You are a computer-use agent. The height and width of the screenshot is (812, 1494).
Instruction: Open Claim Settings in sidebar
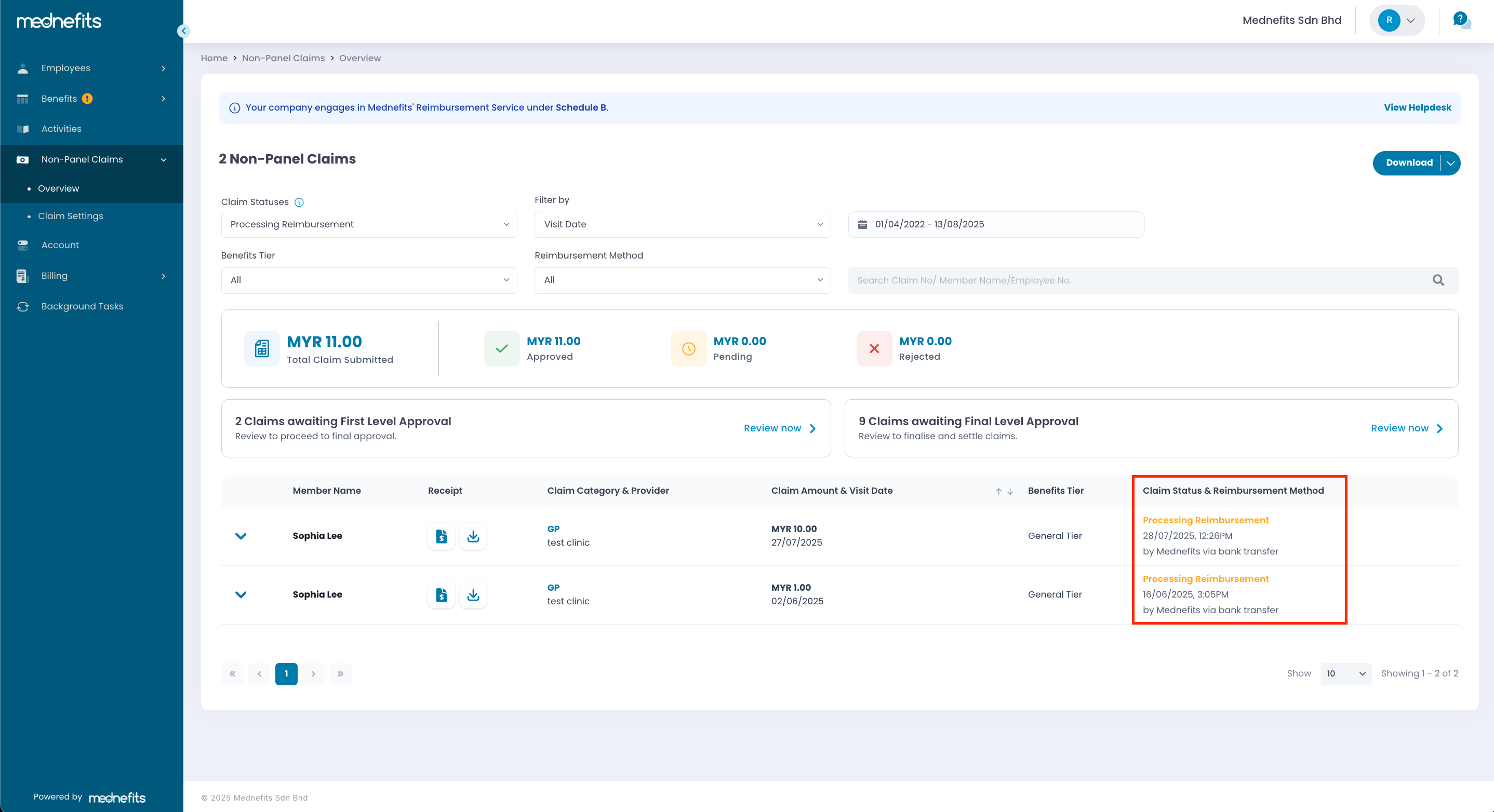(70, 216)
